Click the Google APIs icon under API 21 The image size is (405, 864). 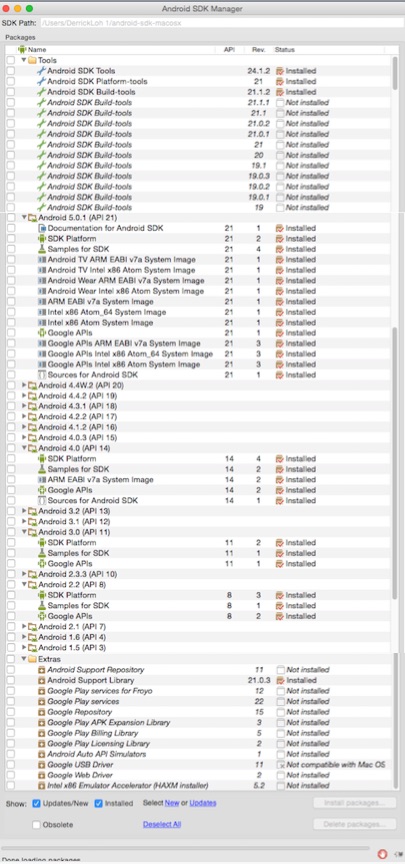click(x=42, y=333)
